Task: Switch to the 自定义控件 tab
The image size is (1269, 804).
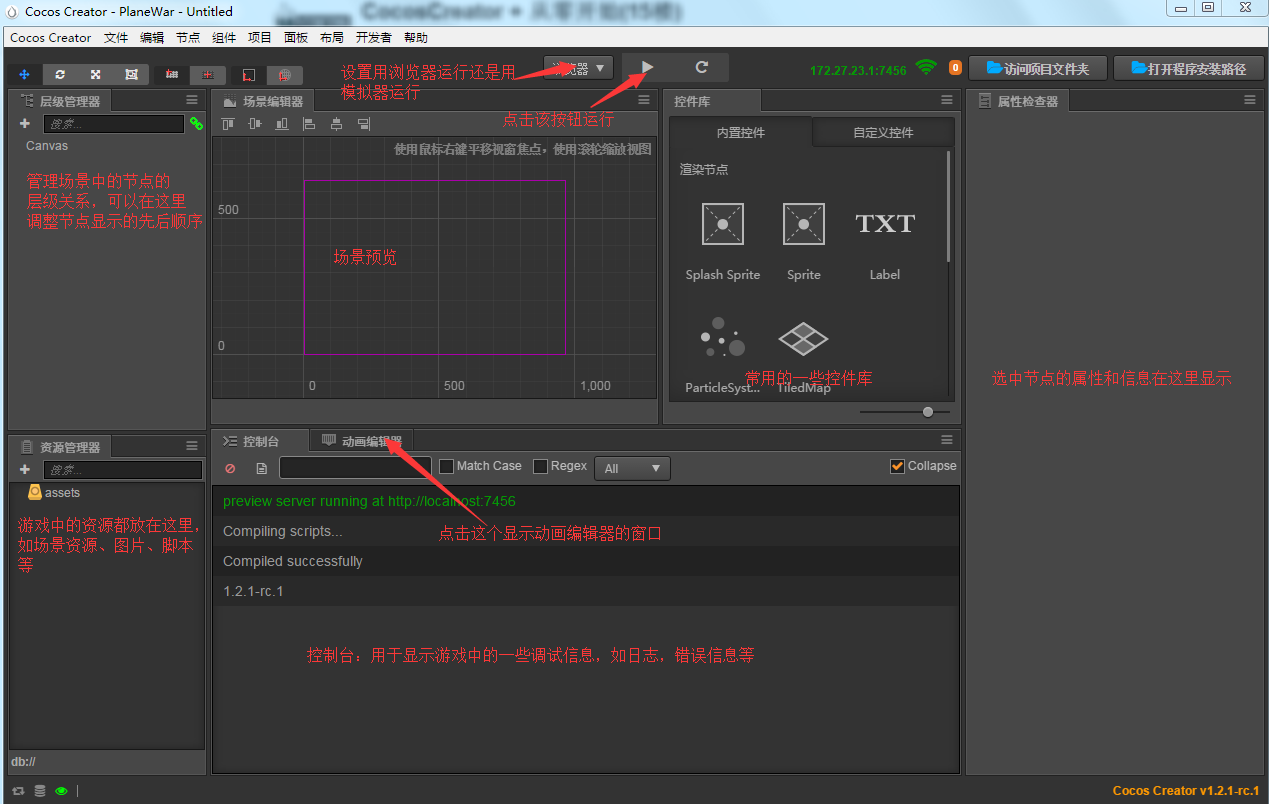Action: click(883, 132)
